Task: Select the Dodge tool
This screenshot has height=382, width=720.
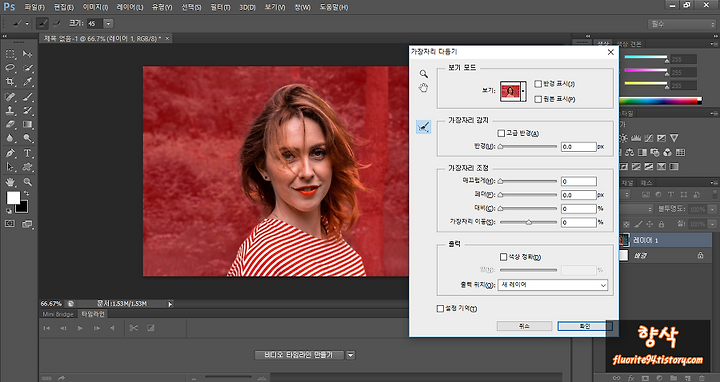Action: (x=28, y=138)
